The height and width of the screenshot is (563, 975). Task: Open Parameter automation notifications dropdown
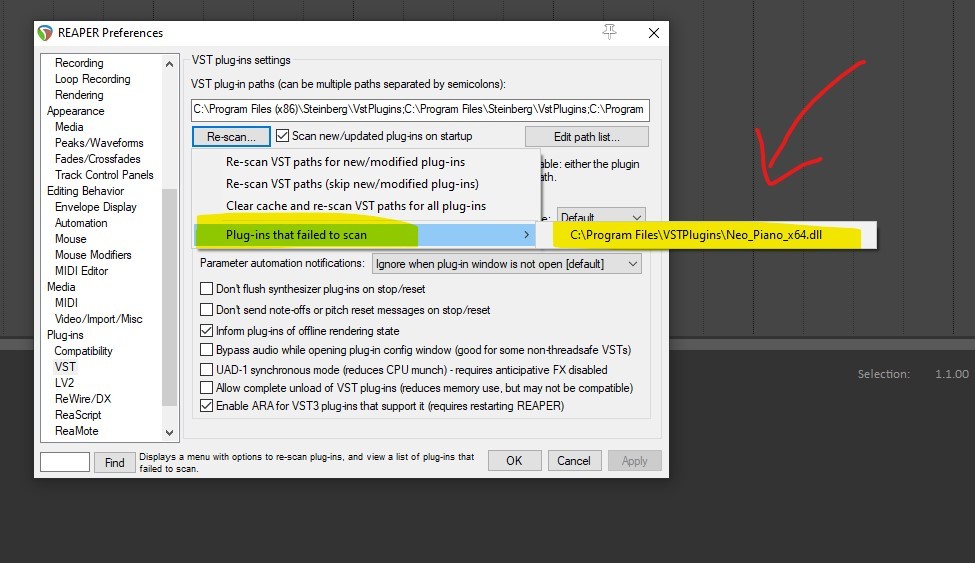(506, 264)
